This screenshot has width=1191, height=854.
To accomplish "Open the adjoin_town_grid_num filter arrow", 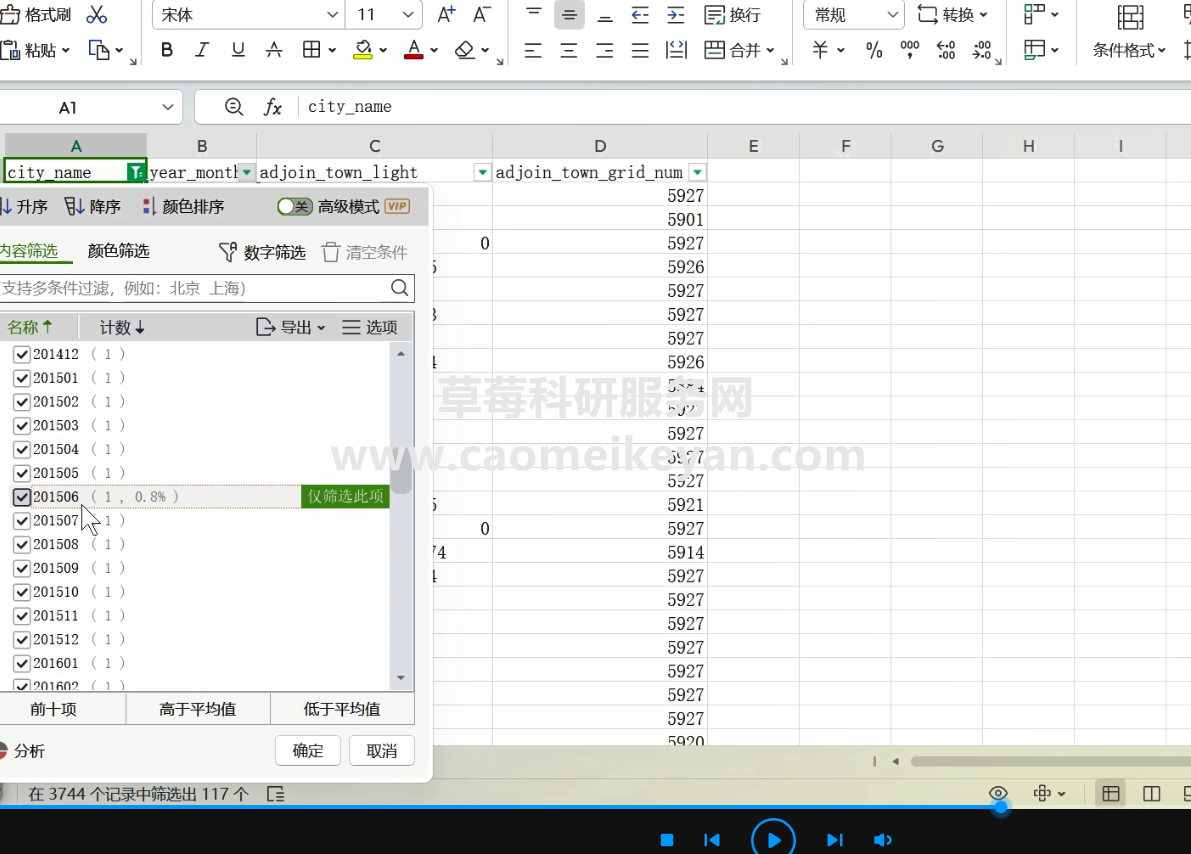I will (x=697, y=172).
